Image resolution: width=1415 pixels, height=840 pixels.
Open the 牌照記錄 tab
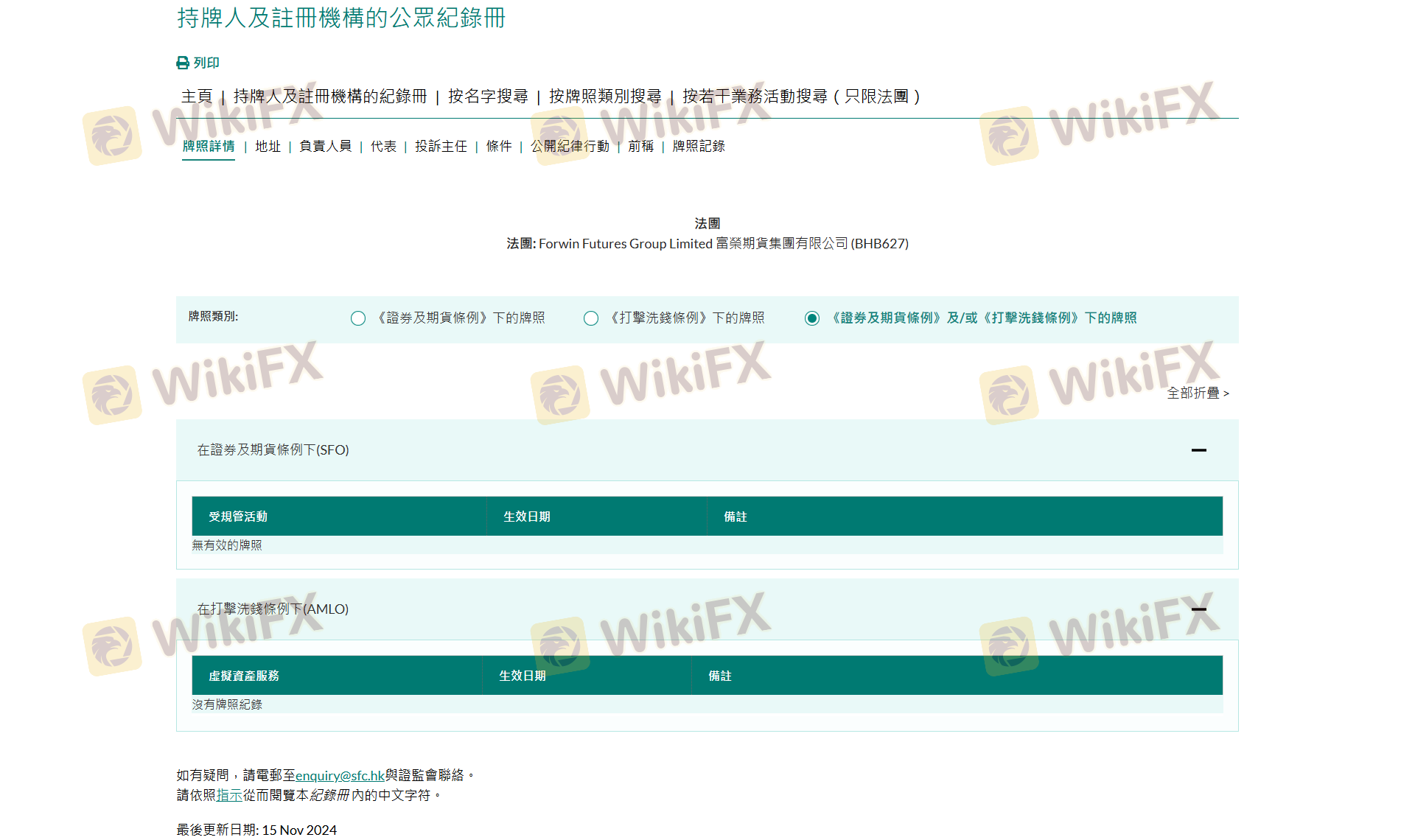(x=699, y=147)
